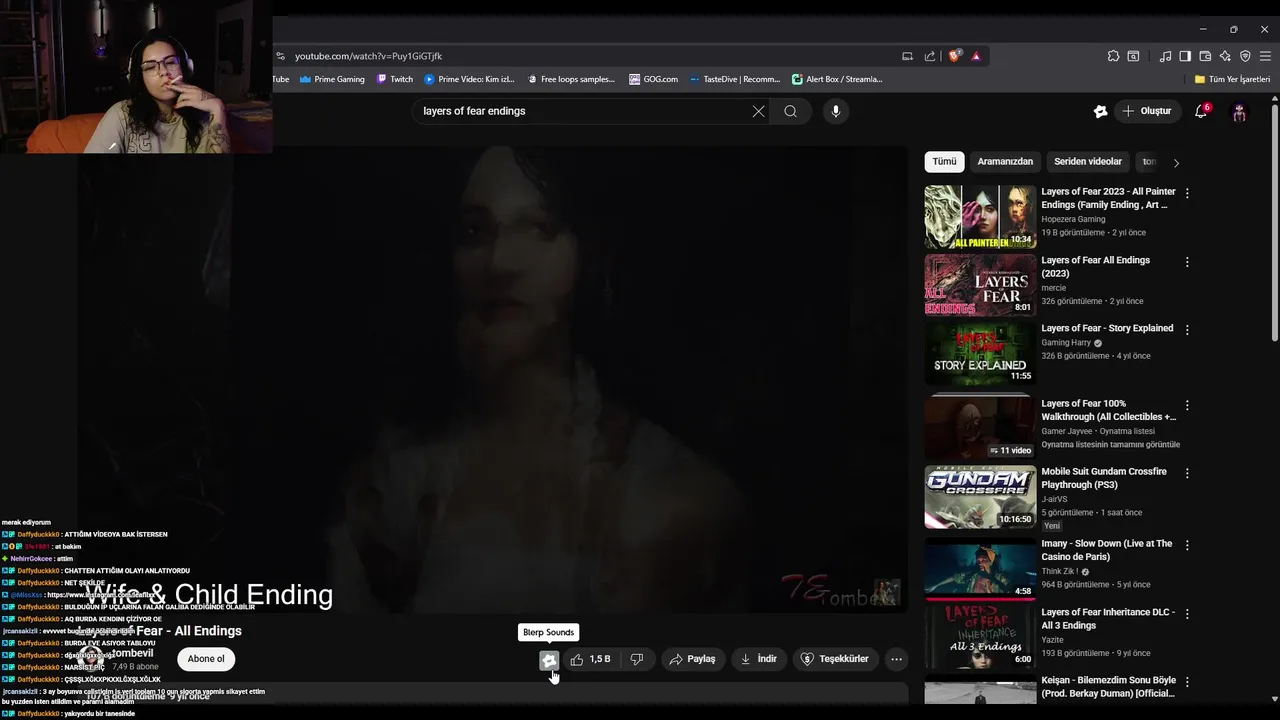1280x720 pixels.
Task: Open the Alert Box / Streamlabs bookmark
Action: [838, 79]
